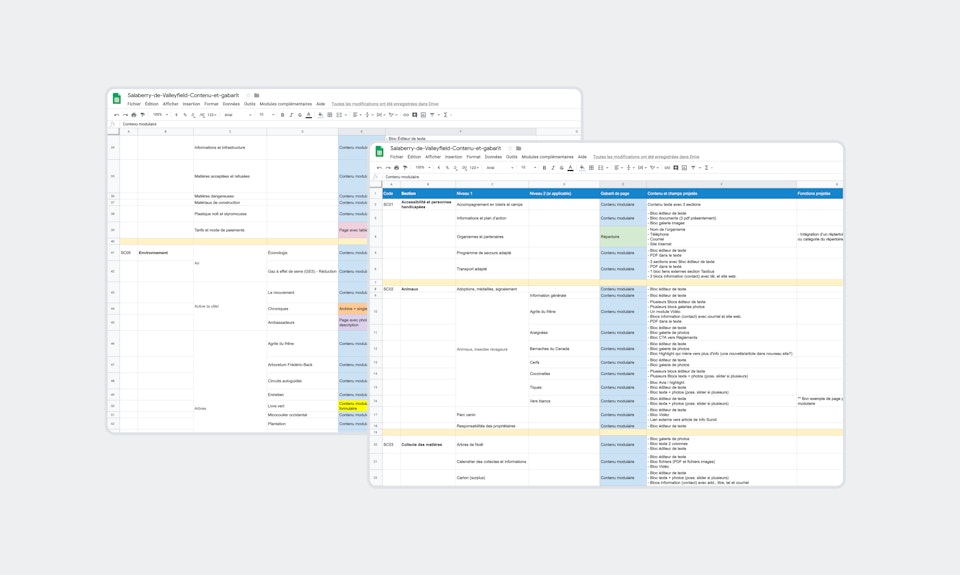This screenshot has width=960, height=575.
Task: Click the undo arrow in the front spreadsheet toolbar
Action: [379, 167]
